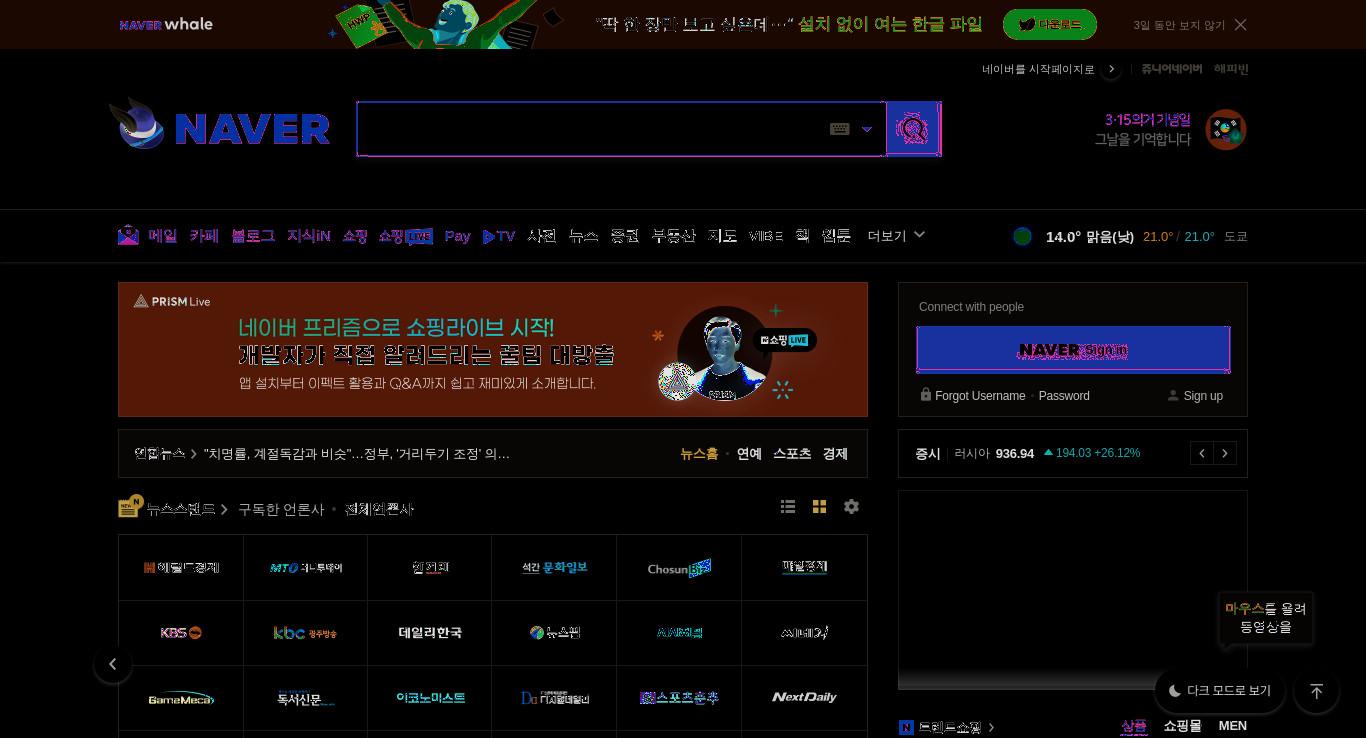Switch to 경제 news tab
This screenshot has width=1366, height=738.
835,454
